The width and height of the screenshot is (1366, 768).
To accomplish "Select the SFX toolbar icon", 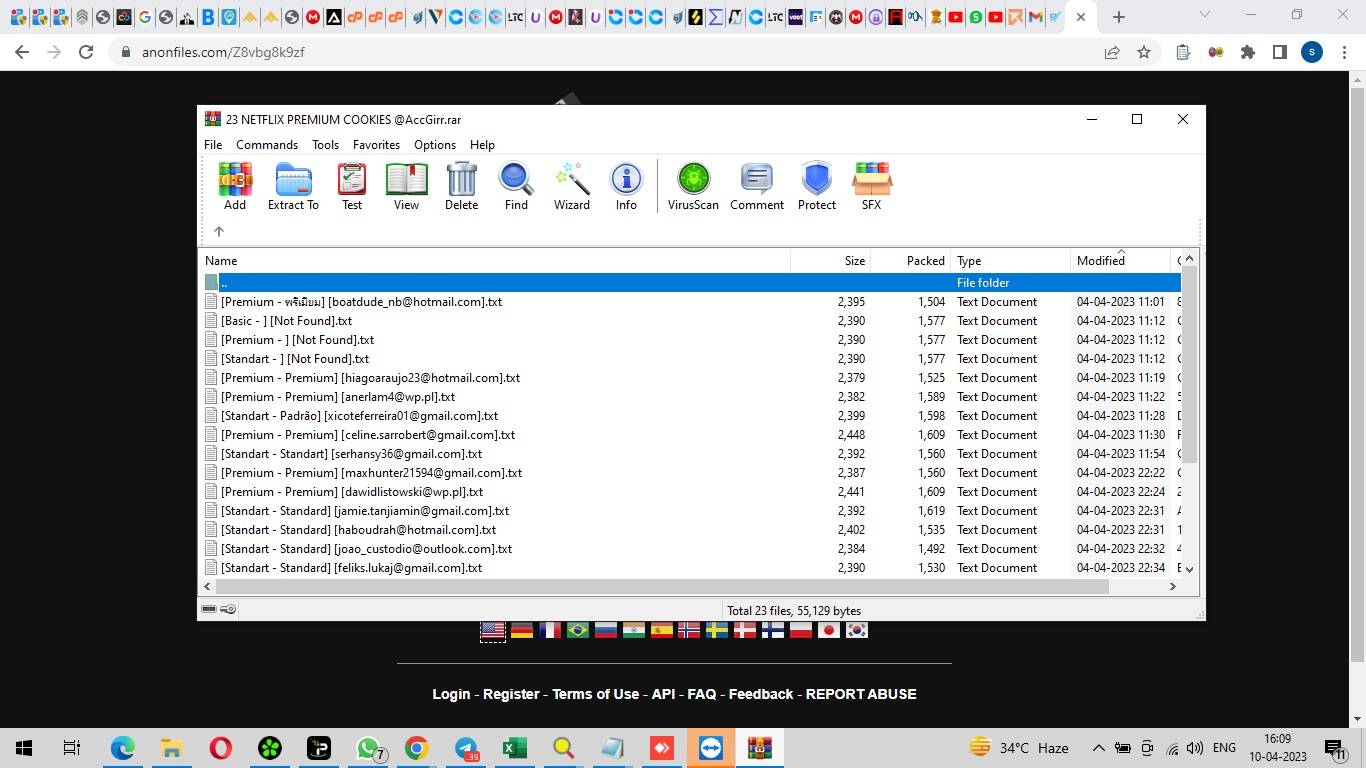I will [x=871, y=187].
